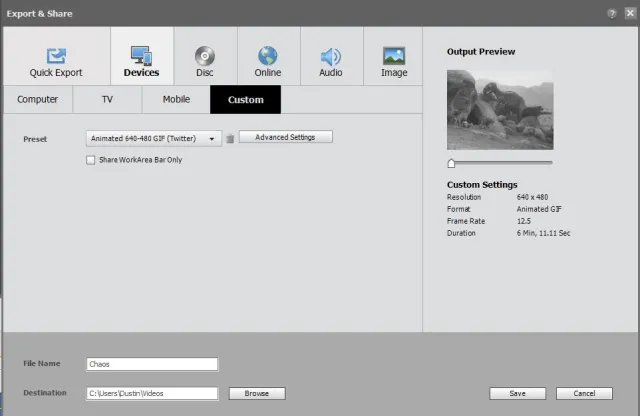Viewport: 640px width, 416px height.
Task: Enable Share WorkArea Bar Only checkbox
Action: pos(91,160)
